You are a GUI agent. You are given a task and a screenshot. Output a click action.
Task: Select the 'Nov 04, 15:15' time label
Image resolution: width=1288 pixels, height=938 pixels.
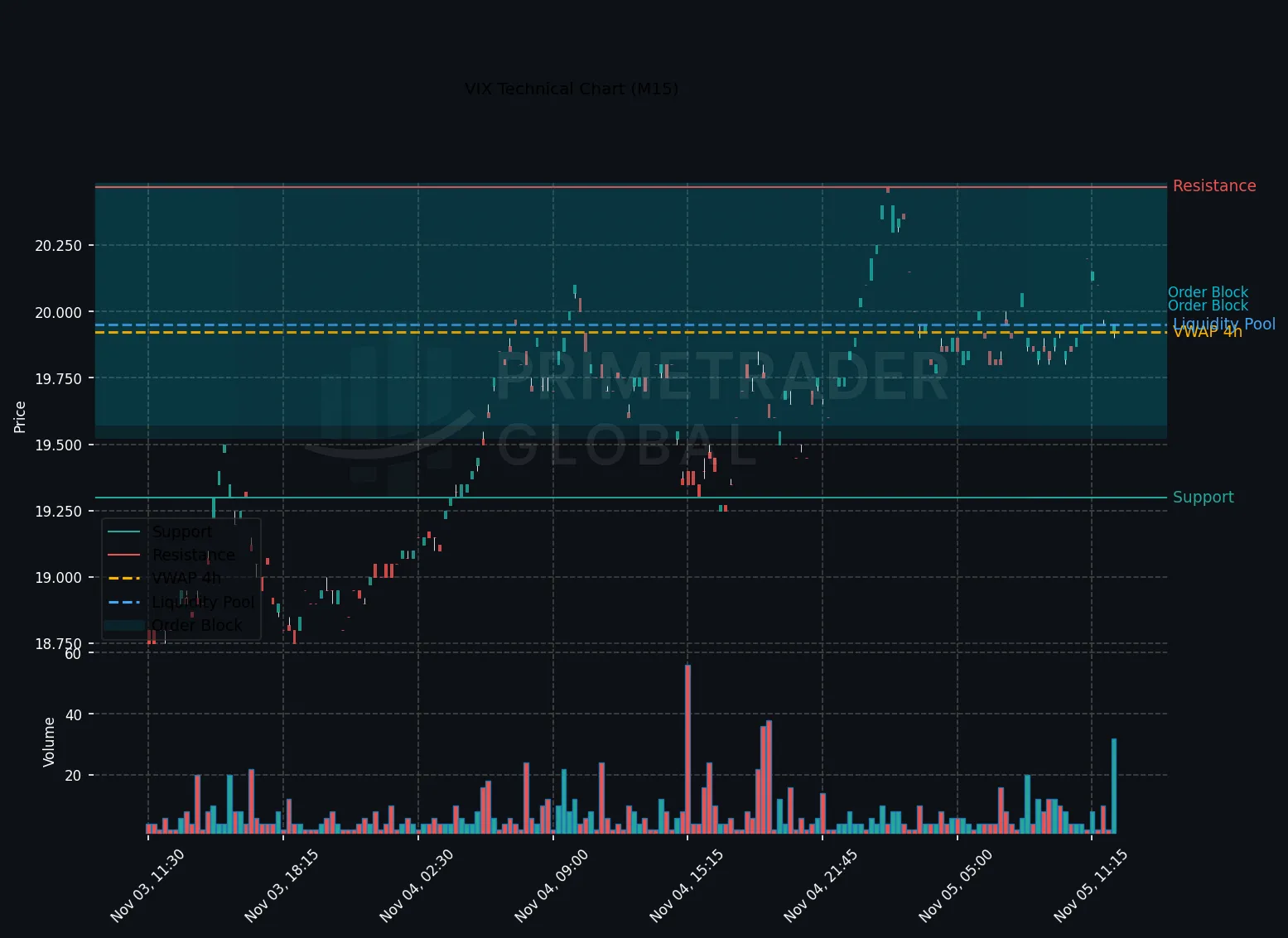click(687, 885)
